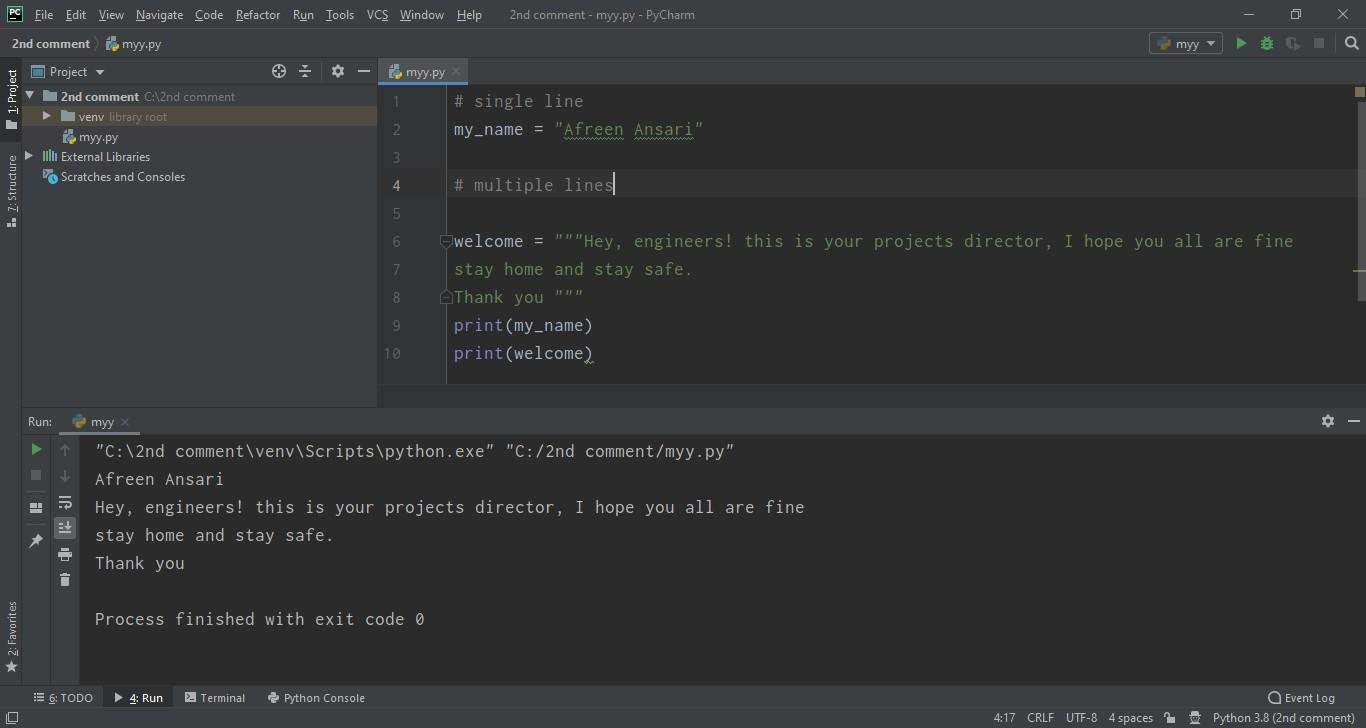
Task: Toggle scroll-to-end in console output
Action: point(65,527)
